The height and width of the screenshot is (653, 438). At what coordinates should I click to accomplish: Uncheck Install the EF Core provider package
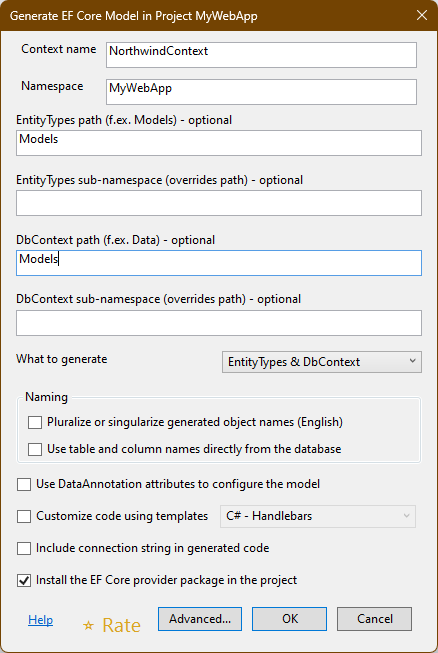point(24,581)
